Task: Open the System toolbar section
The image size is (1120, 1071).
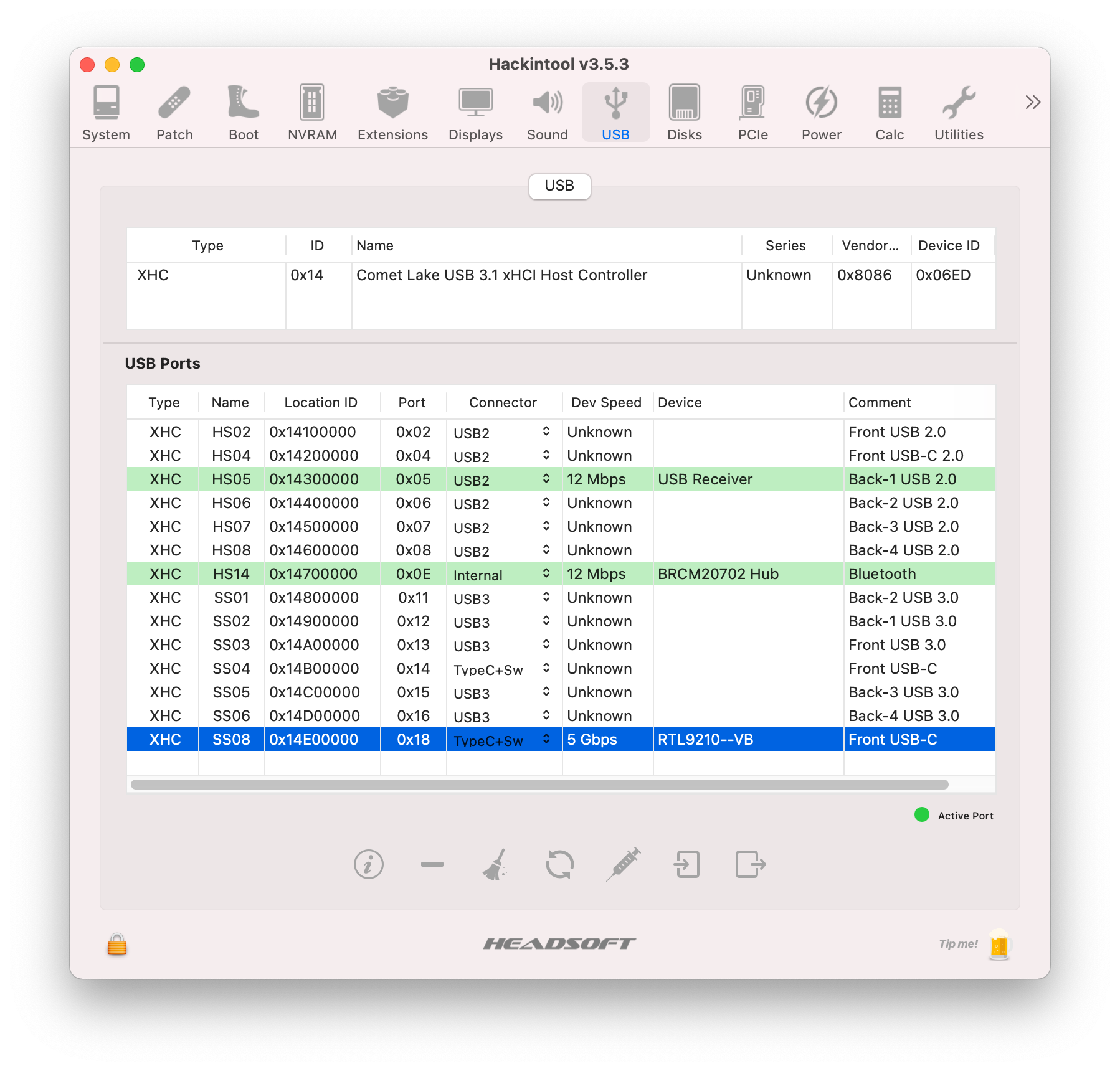Action: pos(106,113)
